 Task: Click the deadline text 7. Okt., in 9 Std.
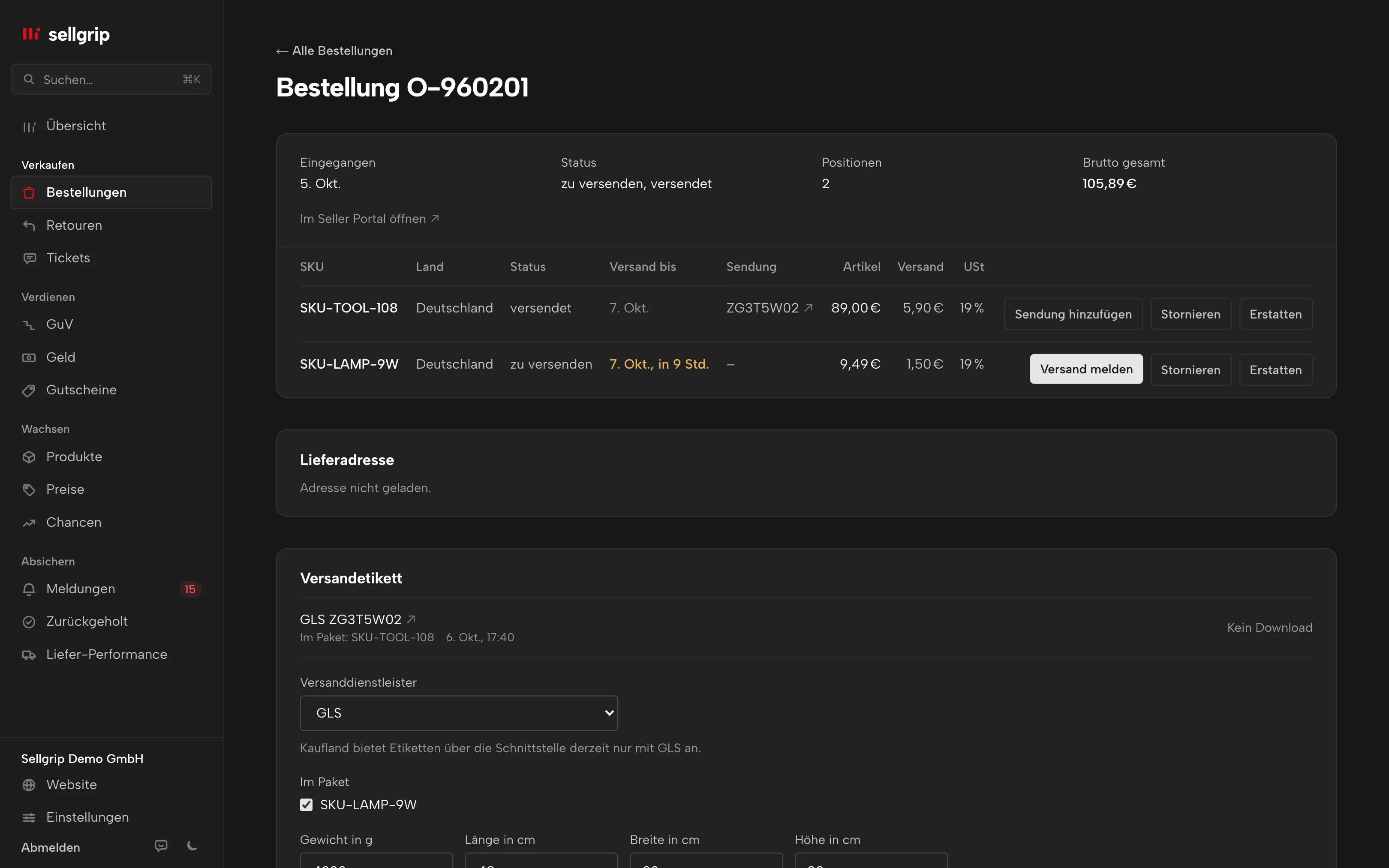click(x=659, y=364)
